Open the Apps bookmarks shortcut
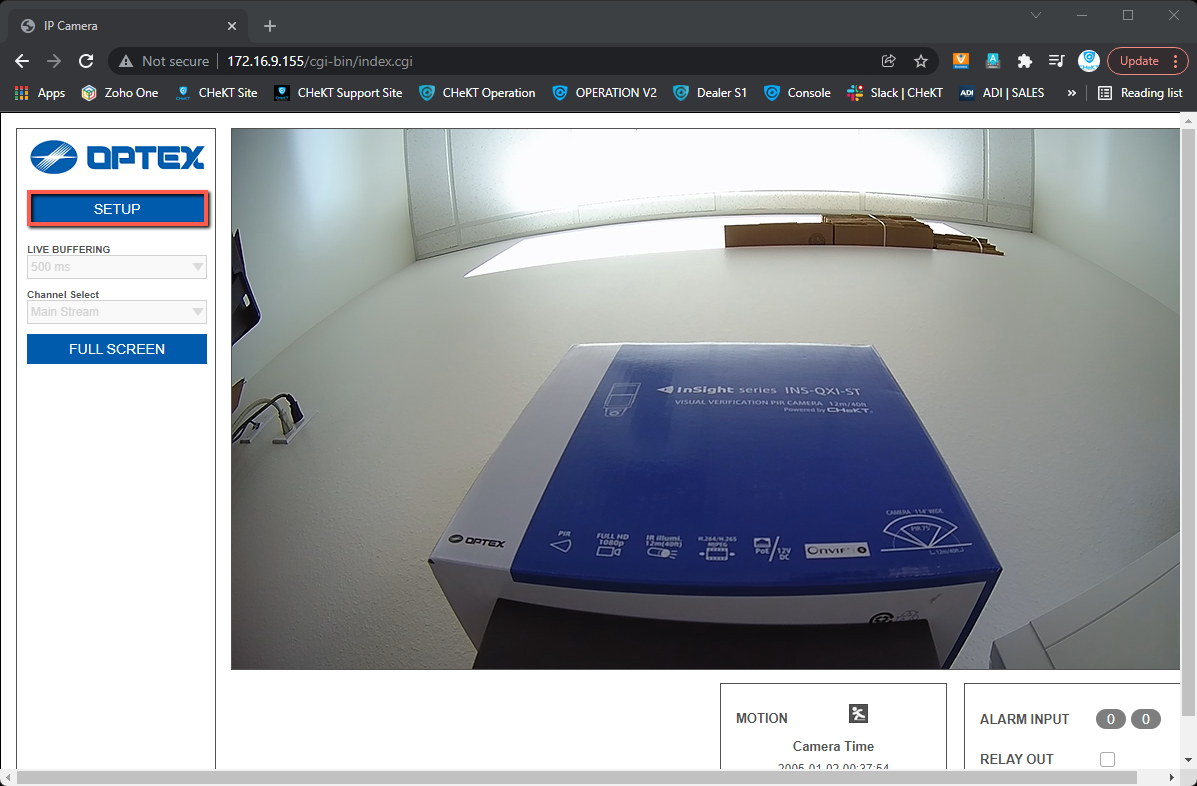This screenshot has width=1197, height=786. [x=40, y=93]
